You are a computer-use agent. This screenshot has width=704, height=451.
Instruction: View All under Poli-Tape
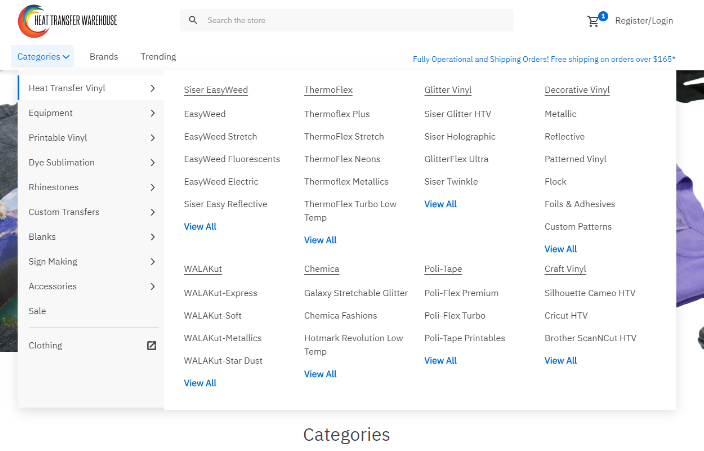[440, 361]
